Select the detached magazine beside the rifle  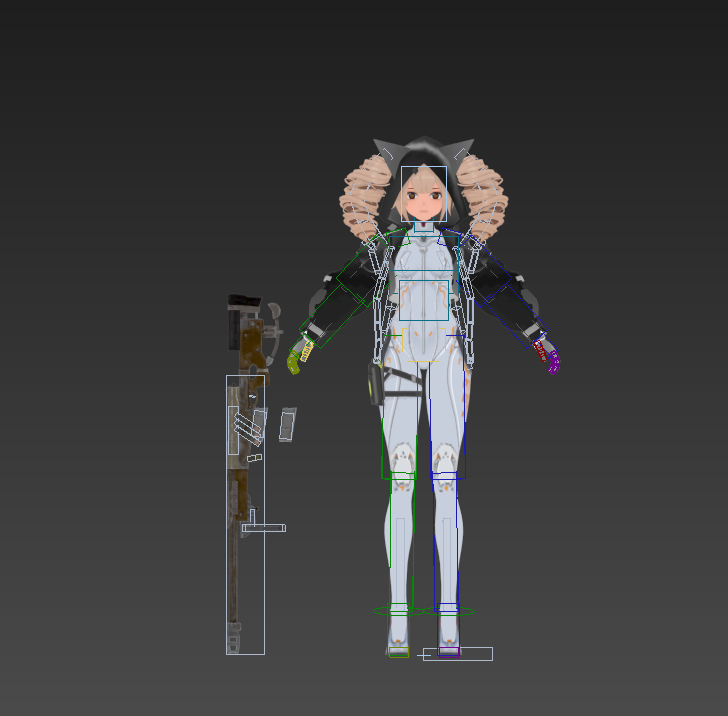coord(288,425)
